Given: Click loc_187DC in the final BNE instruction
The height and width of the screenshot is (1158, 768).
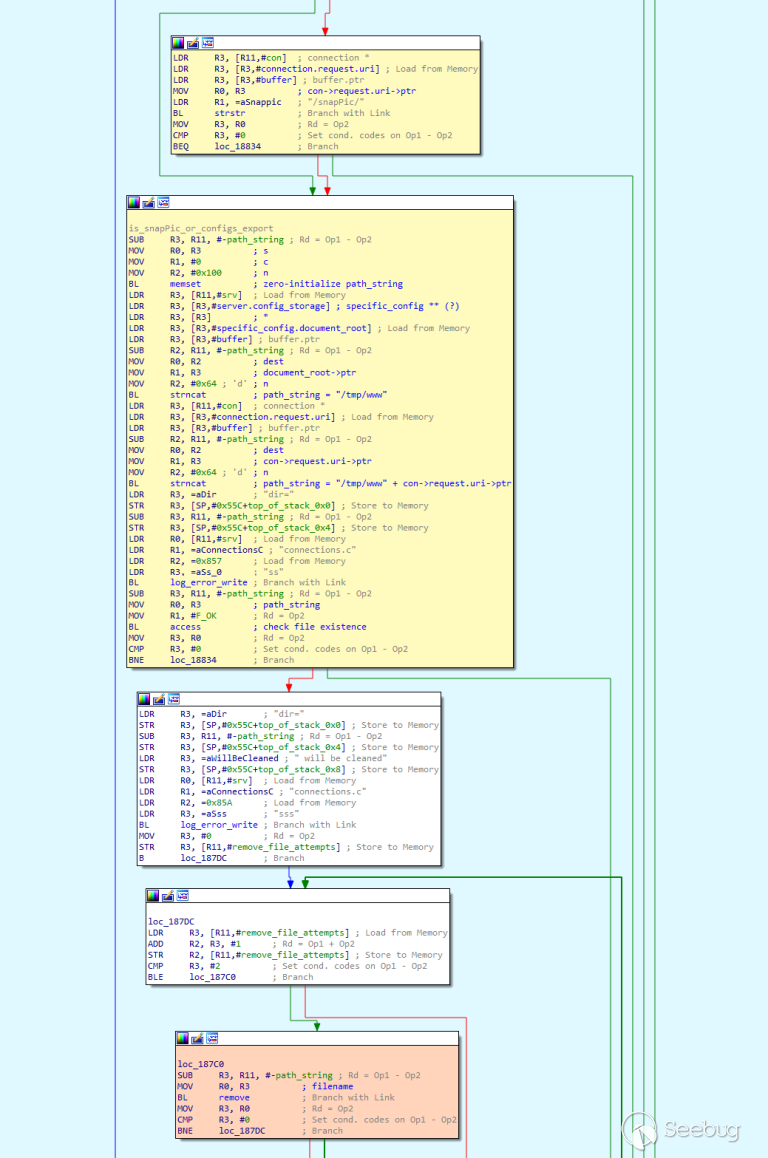Looking at the screenshot, I should (241, 1131).
